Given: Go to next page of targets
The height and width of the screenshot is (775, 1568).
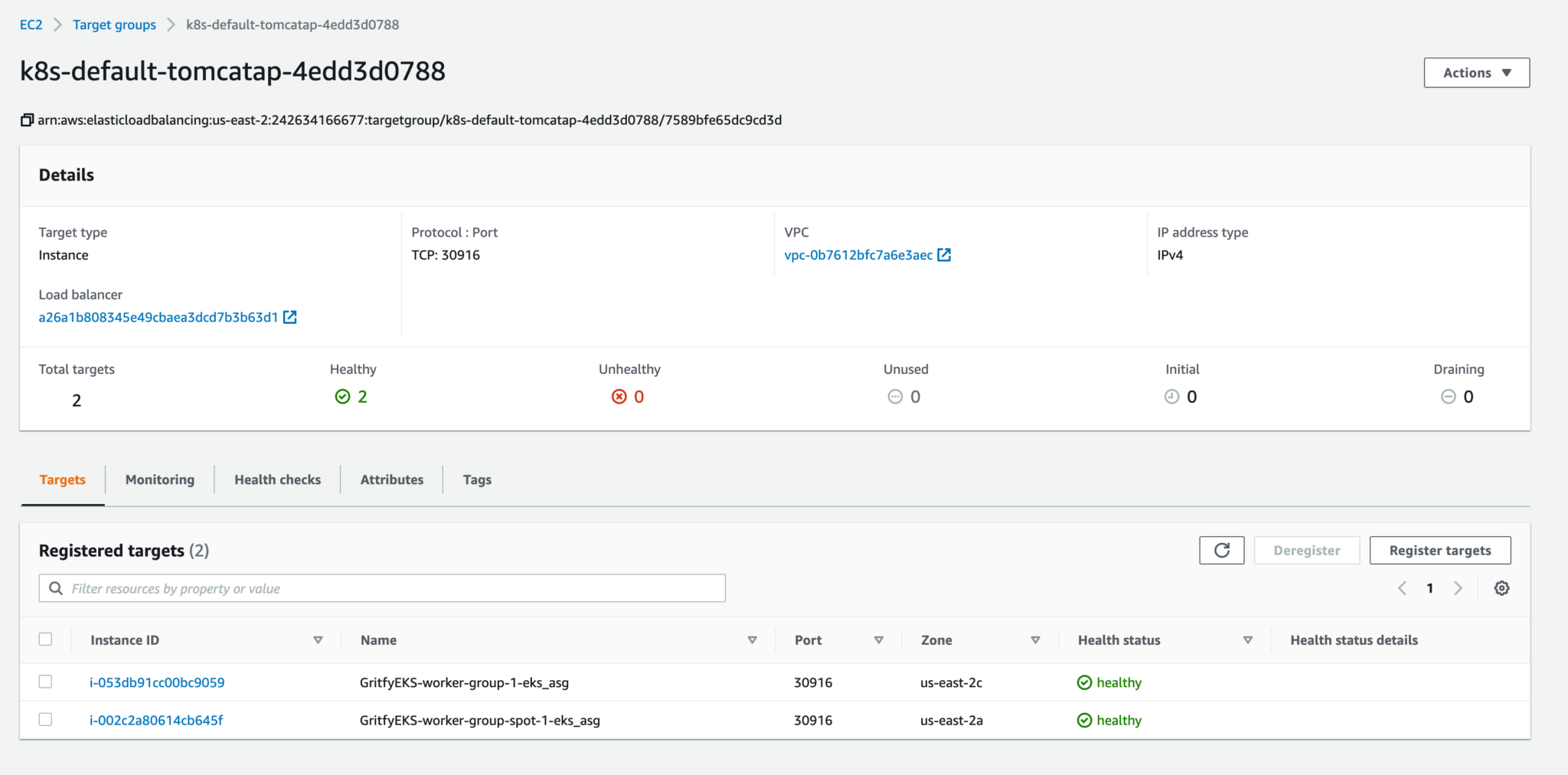Looking at the screenshot, I should click(x=1458, y=588).
